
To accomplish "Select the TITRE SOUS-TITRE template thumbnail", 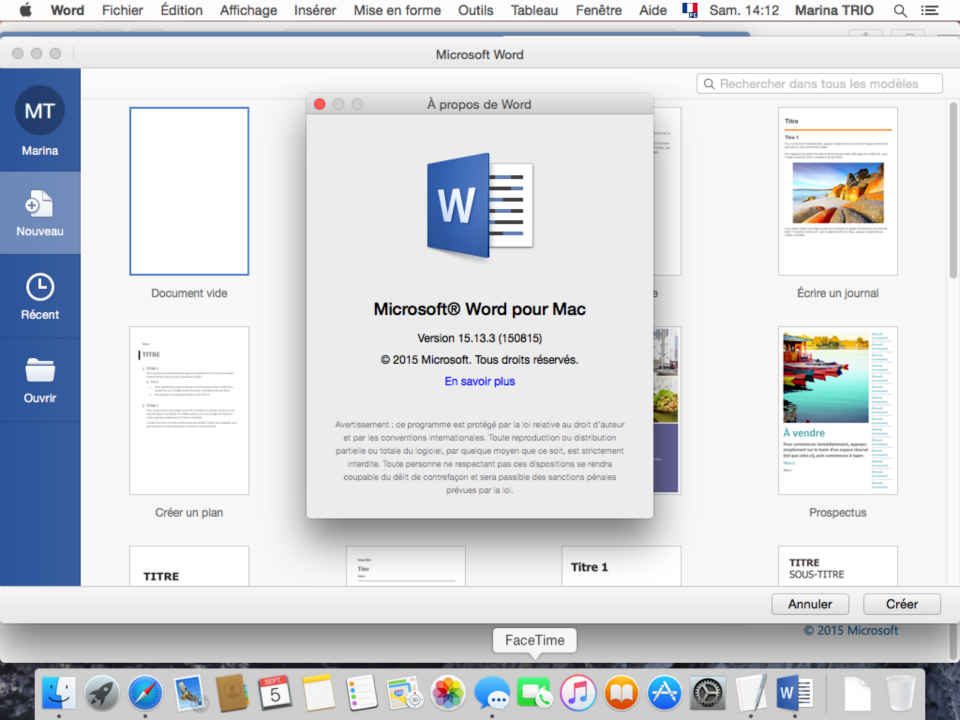I will pos(838,566).
